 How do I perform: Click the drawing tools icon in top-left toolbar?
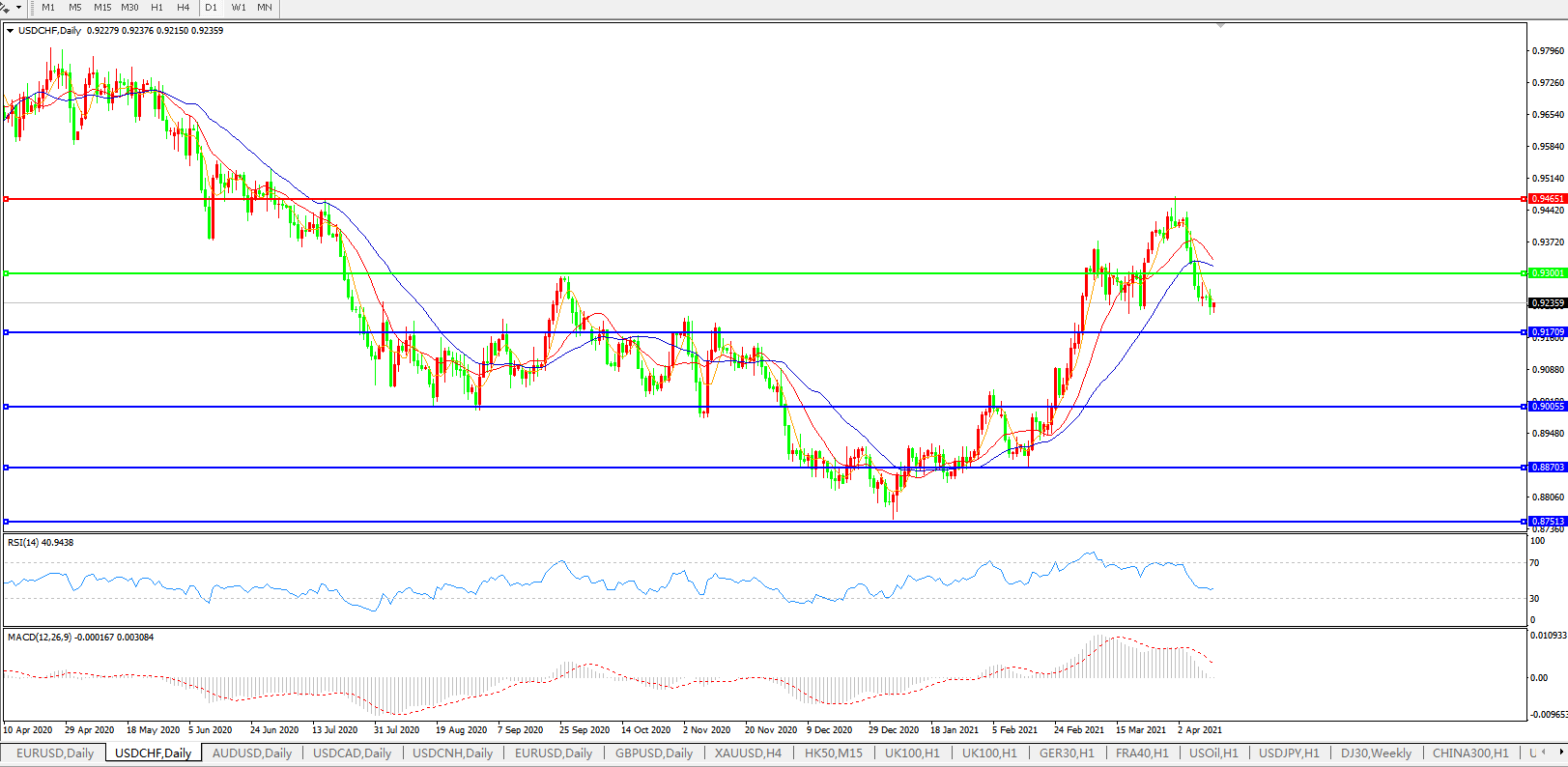pos(6,7)
